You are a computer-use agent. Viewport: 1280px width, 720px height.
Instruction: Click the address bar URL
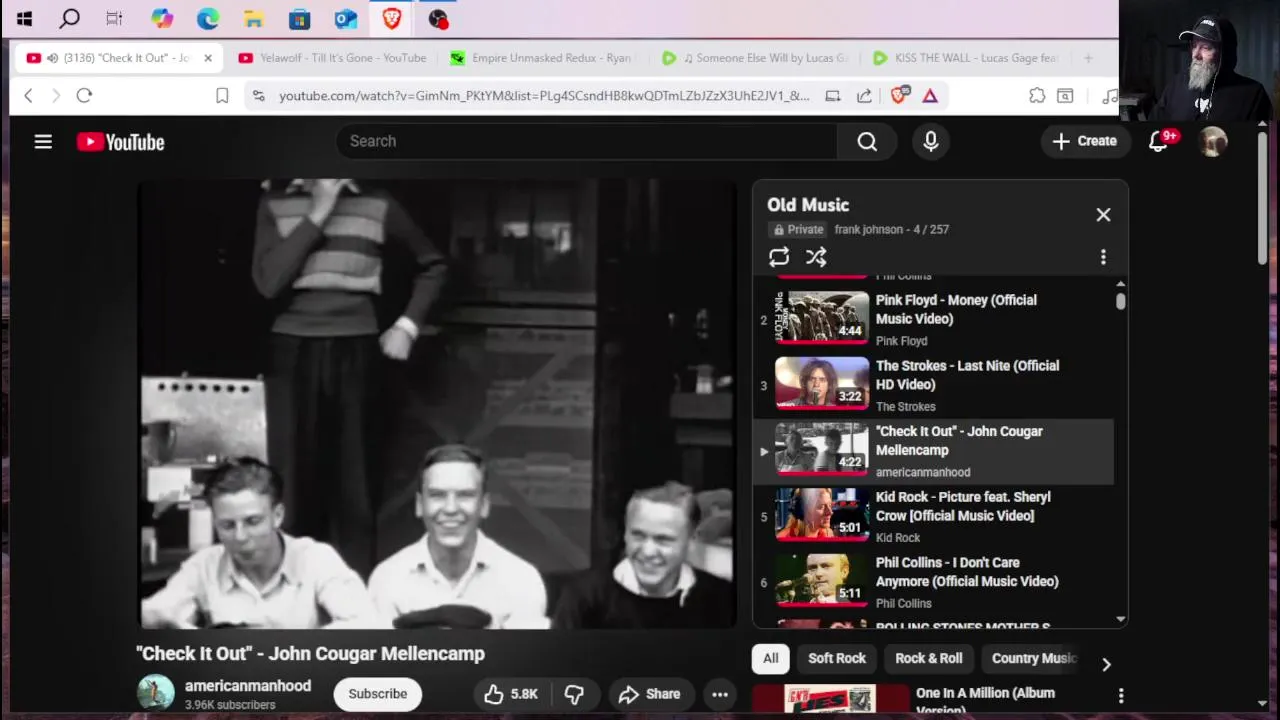click(x=544, y=96)
